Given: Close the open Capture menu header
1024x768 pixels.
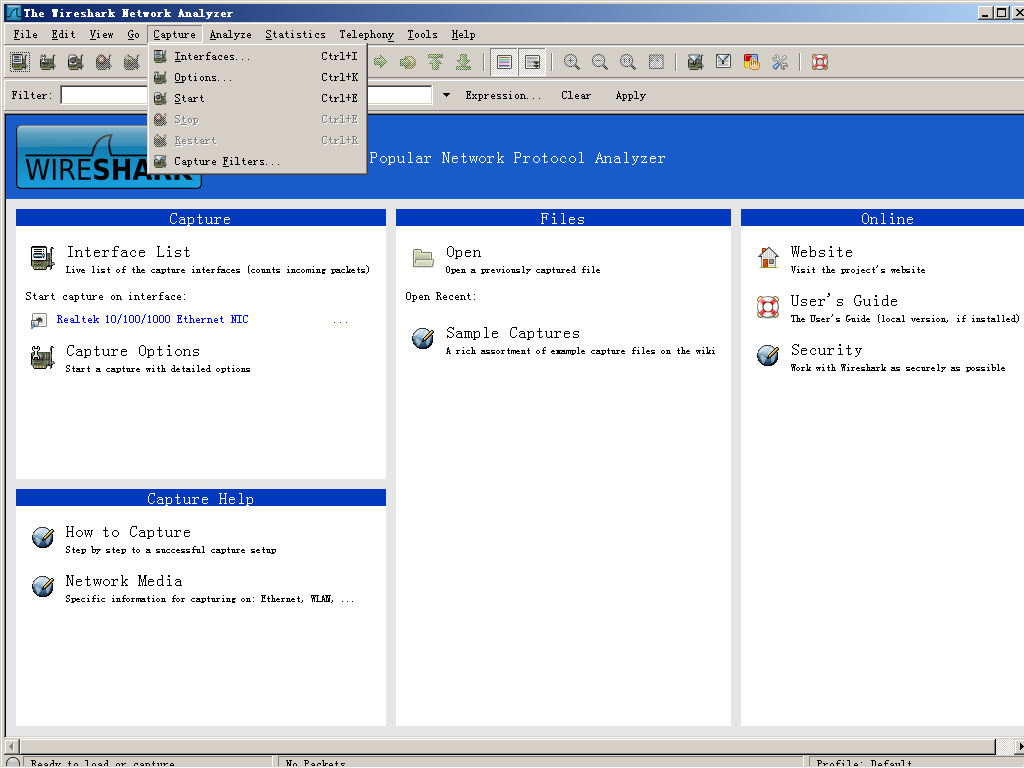Looking at the screenshot, I should (x=174, y=34).
